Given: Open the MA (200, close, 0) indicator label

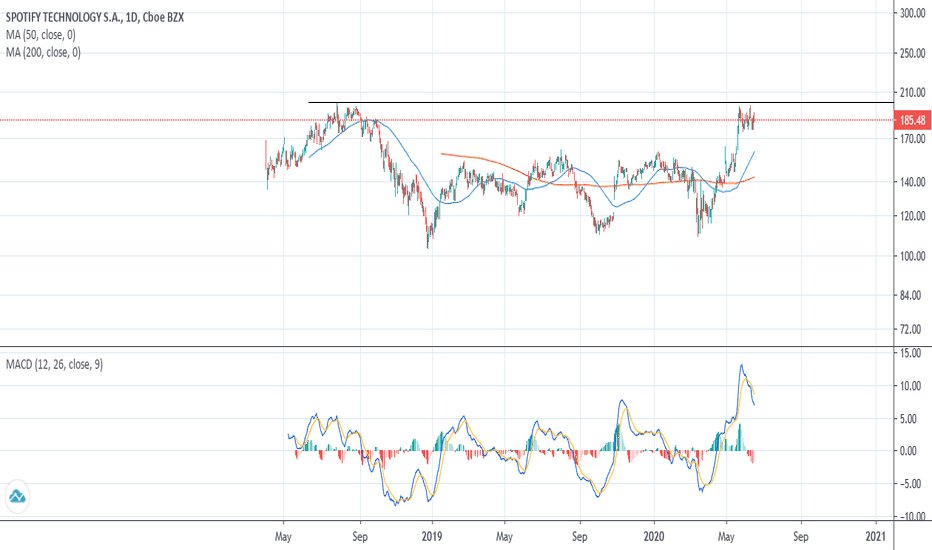Looking at the screenshot, I should [43, 52].
